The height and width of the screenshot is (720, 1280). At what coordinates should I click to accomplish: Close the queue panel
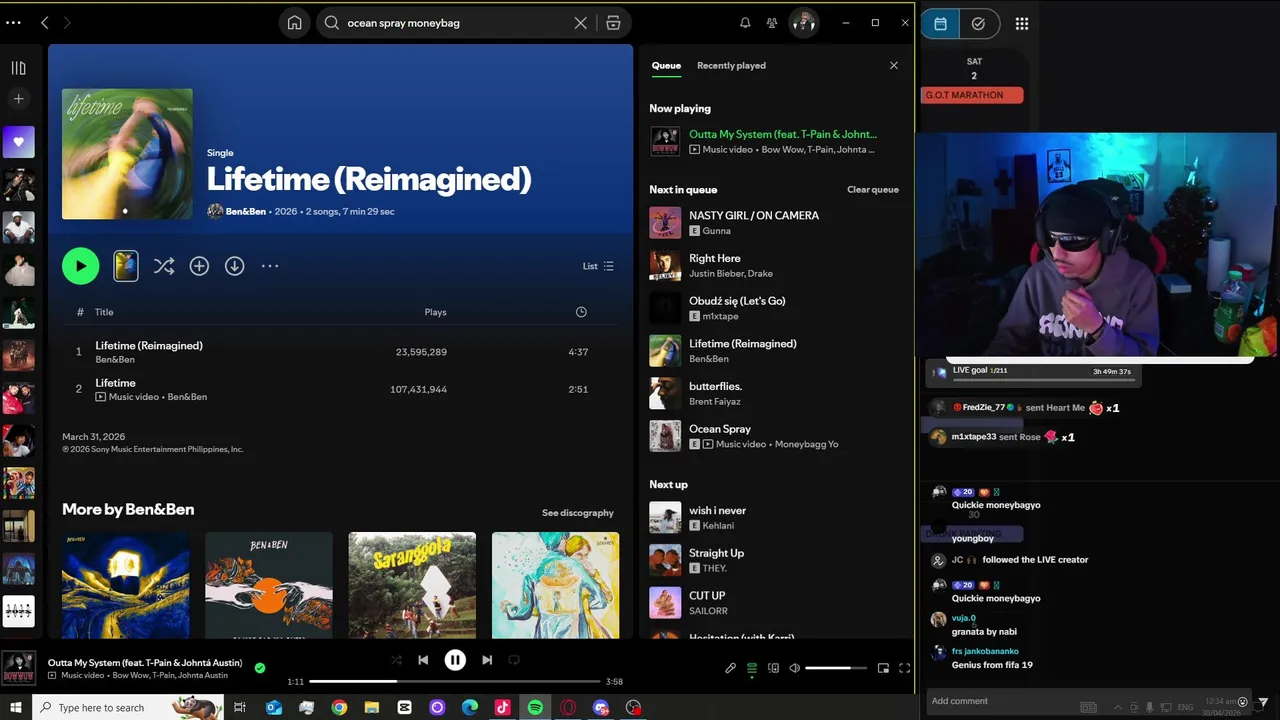pyautogui.click(x=894, y=66)
